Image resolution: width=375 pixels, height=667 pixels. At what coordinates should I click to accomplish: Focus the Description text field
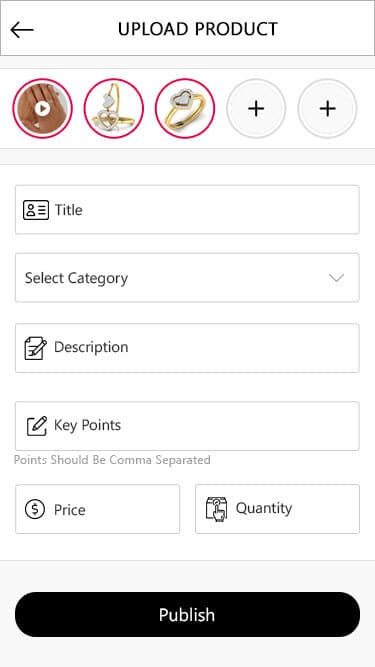[187, 348]
